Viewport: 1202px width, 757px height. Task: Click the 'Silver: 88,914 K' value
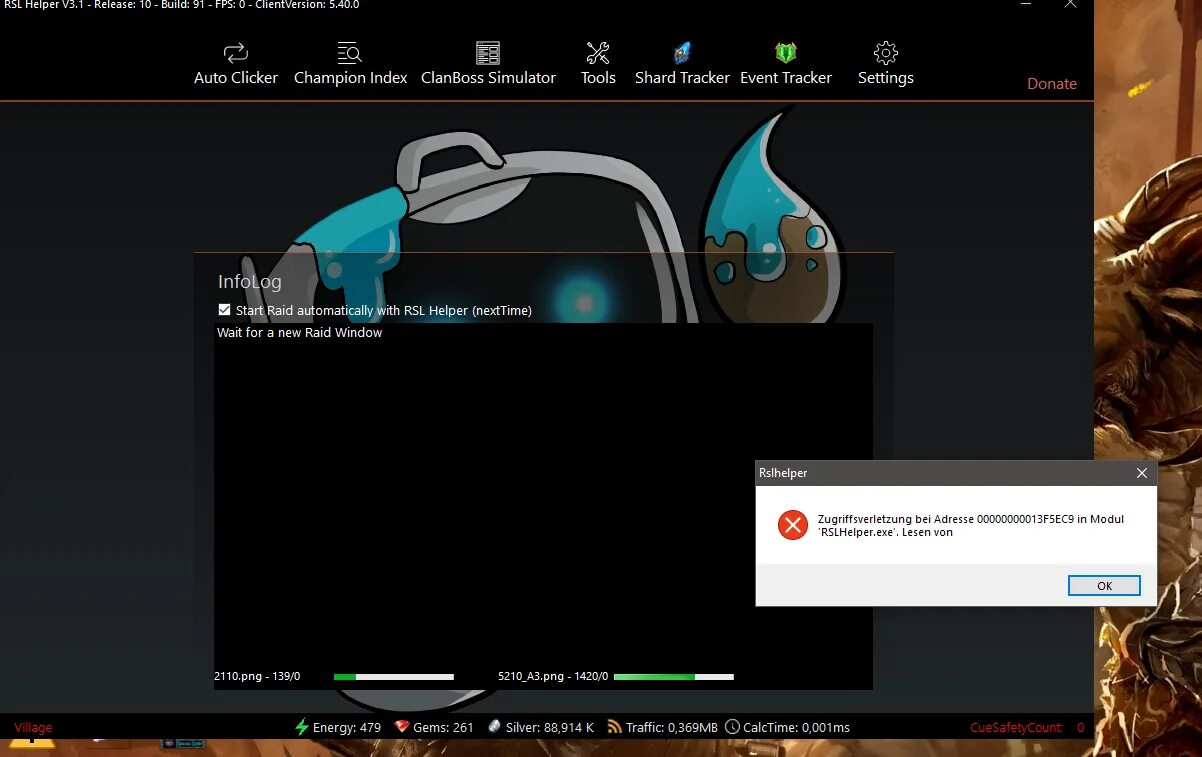(550, 728)
